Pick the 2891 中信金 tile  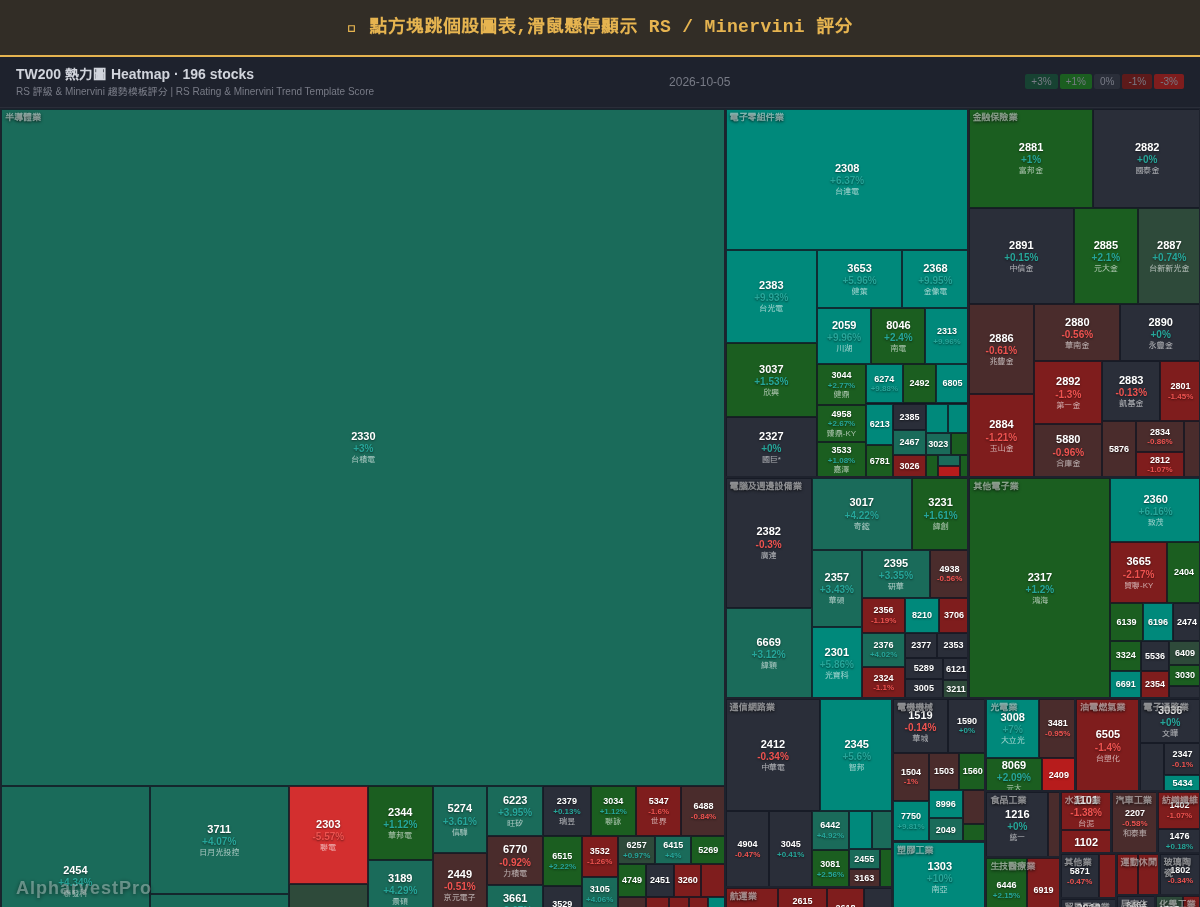[x=1022, y=256]
